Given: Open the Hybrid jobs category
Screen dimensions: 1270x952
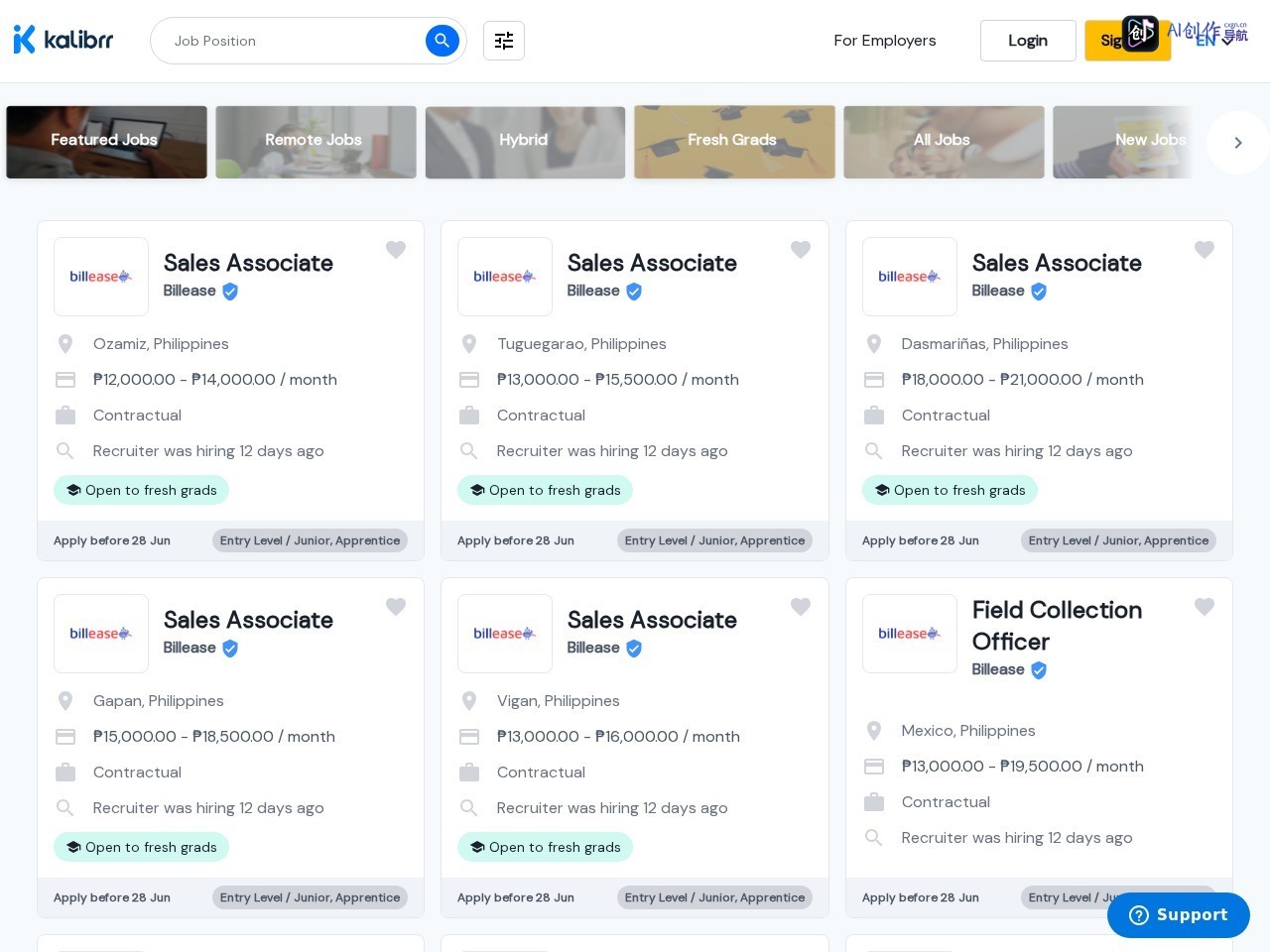Looking at the screenshot, I should (525, 142).
